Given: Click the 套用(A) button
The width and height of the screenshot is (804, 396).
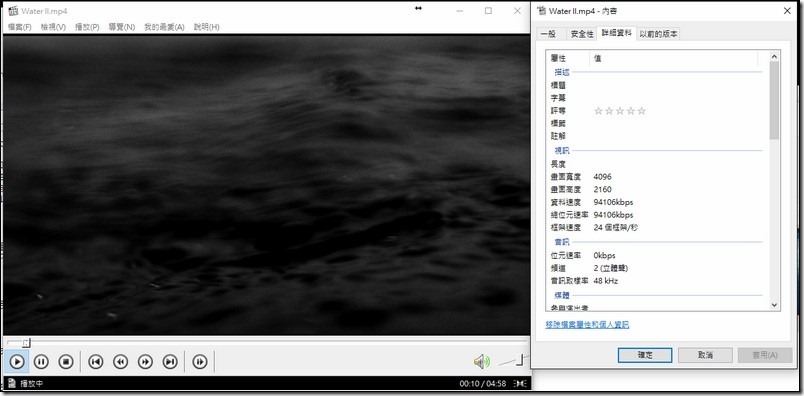Looking at the screenshot, I should click(765, 355).
